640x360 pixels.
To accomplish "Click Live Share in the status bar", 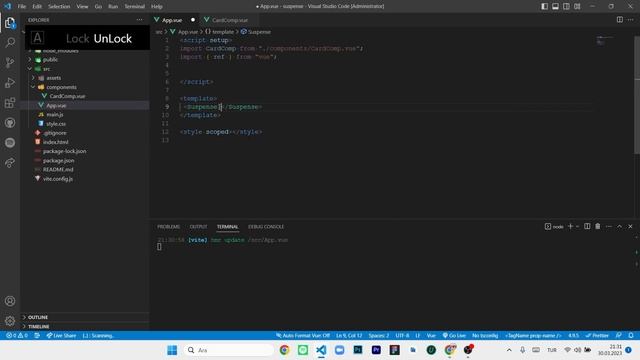I will (61, 335).
